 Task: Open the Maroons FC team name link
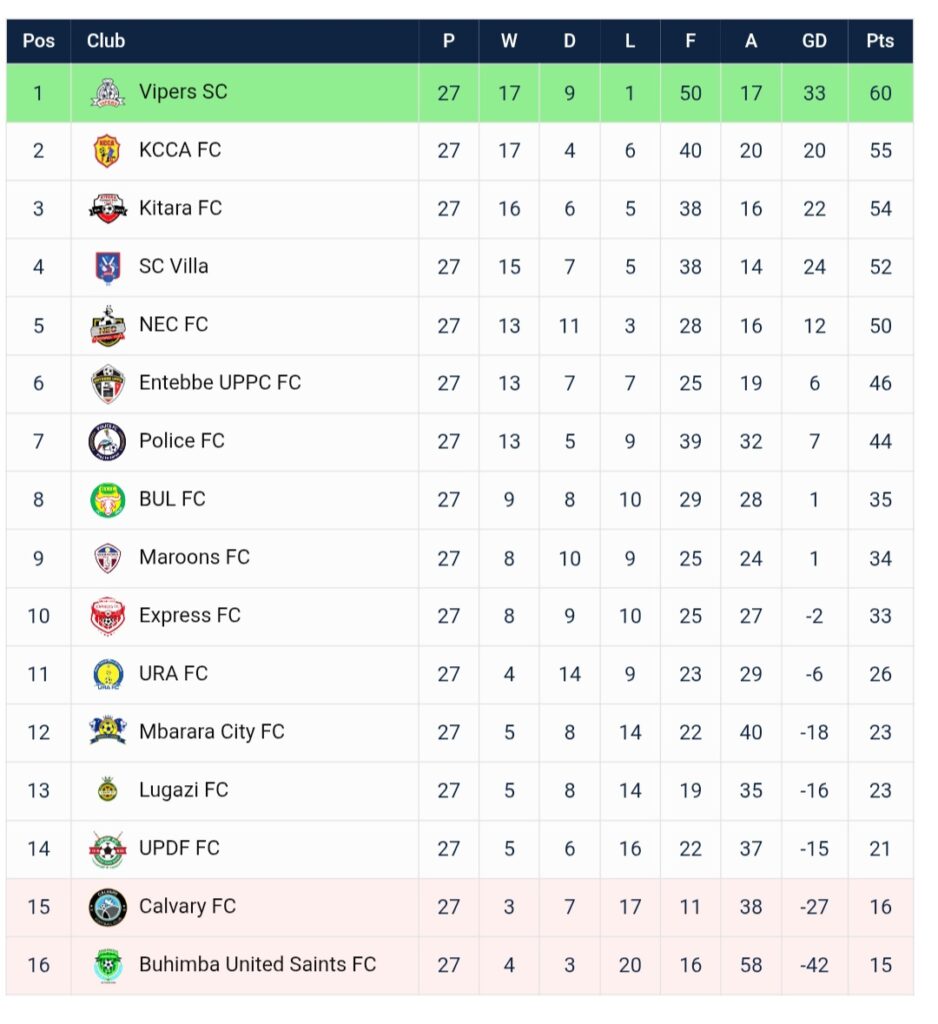(194, 556)
